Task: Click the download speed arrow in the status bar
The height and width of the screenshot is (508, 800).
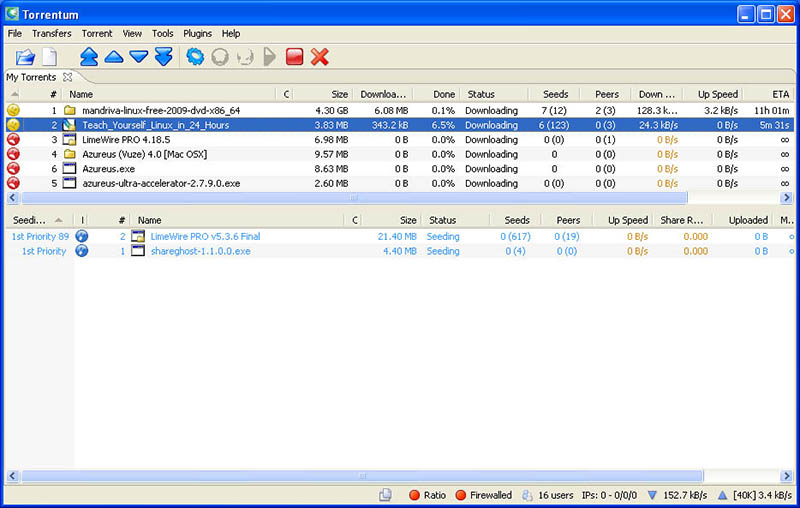Action: [652, 495]
